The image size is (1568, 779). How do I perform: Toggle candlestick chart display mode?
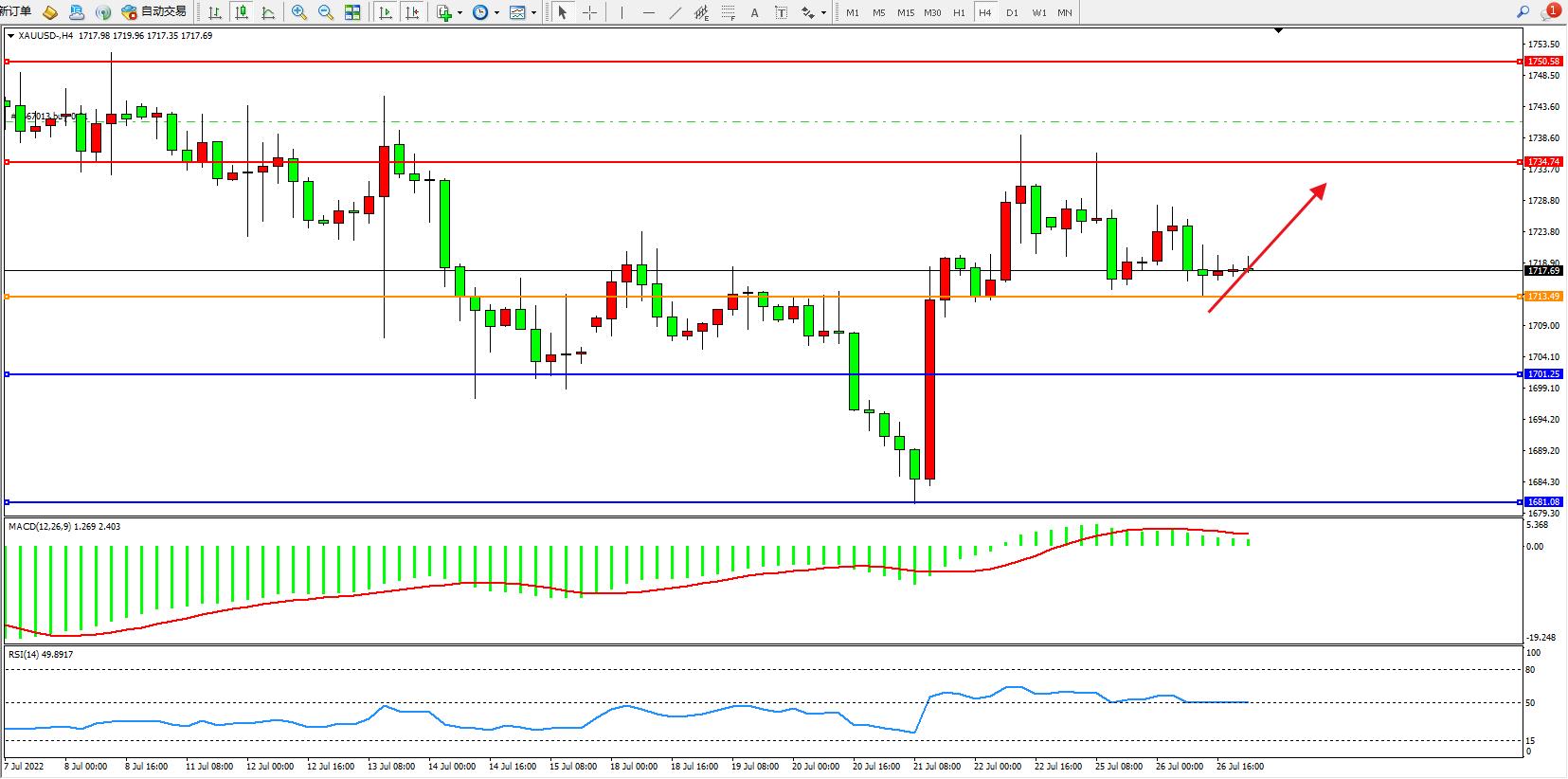(243, 12)
